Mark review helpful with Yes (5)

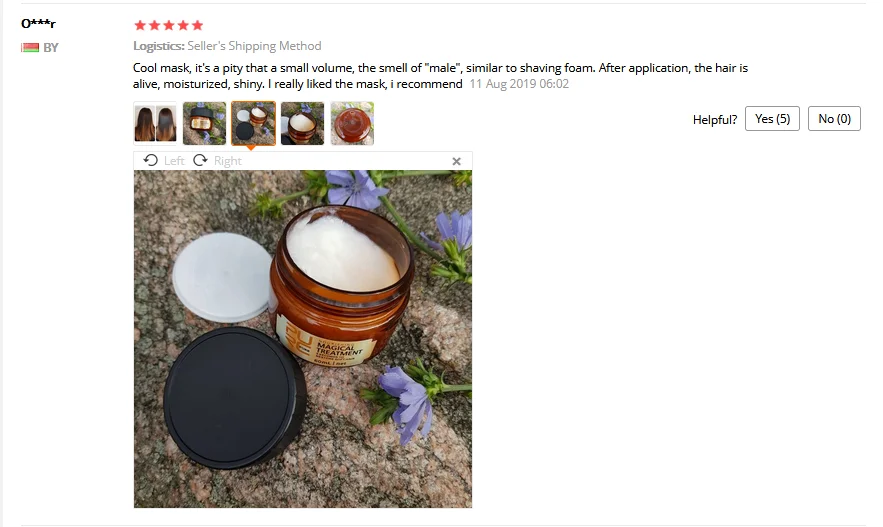pos(772,119)
